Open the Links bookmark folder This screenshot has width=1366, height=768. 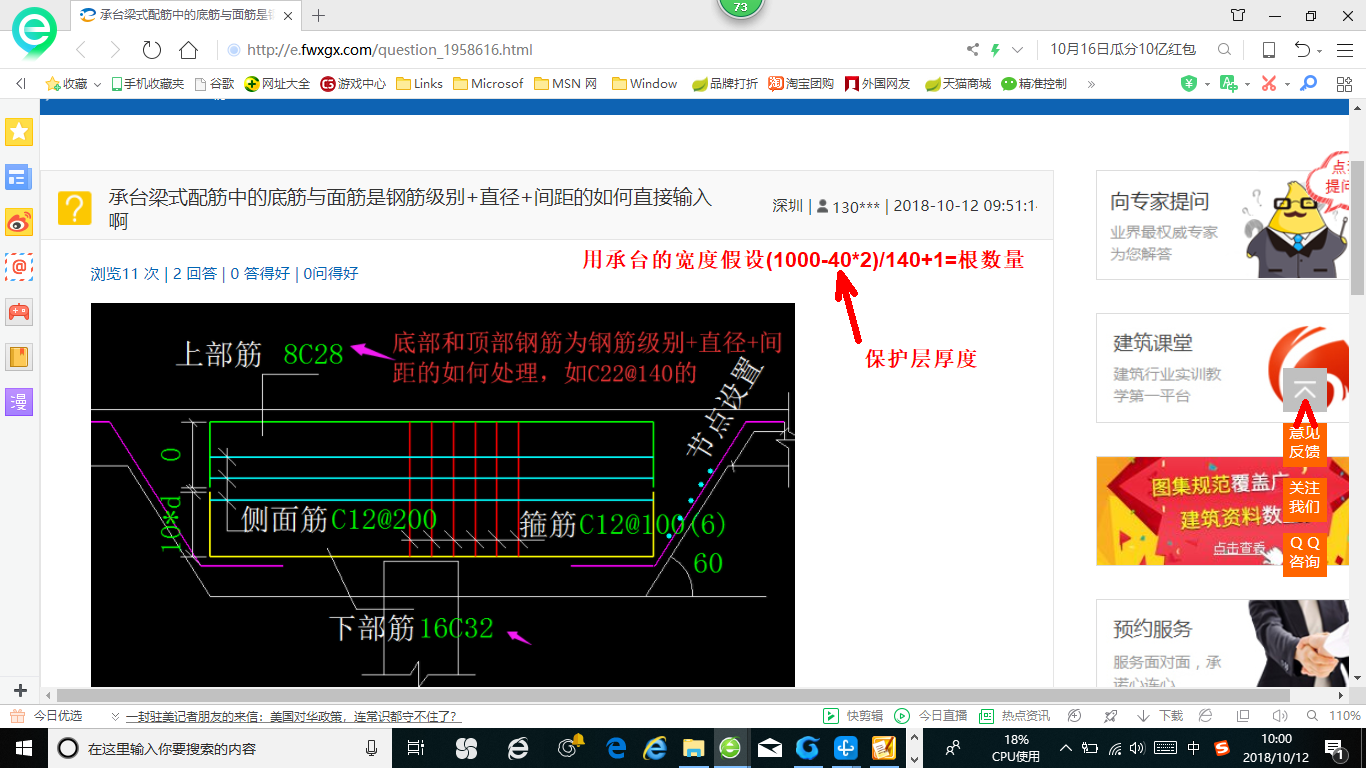(x=420, y=84)
